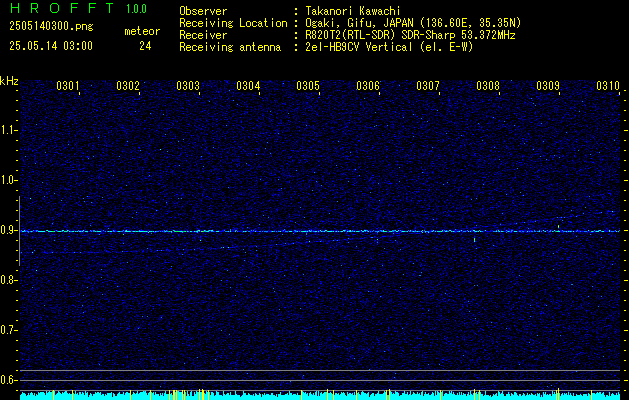This screenshot has height=400, width=629.
Task: Click the name Takanori Kawachi
Action: click(x=353, y=11)
